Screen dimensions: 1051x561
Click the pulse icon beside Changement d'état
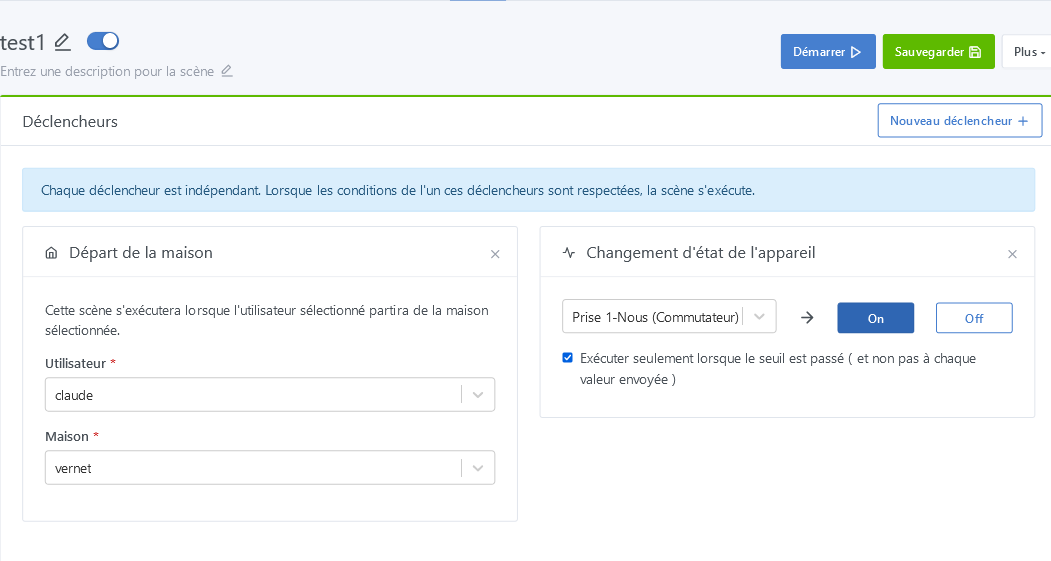pyautogui.click(x=569, y=253)
